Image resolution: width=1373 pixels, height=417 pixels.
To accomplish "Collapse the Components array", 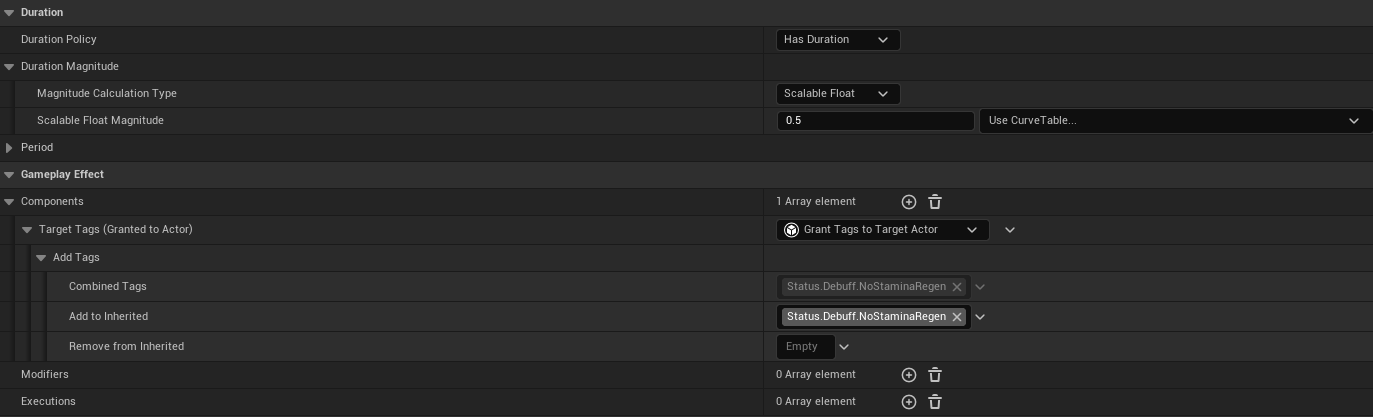I will (x=9, y=202).
